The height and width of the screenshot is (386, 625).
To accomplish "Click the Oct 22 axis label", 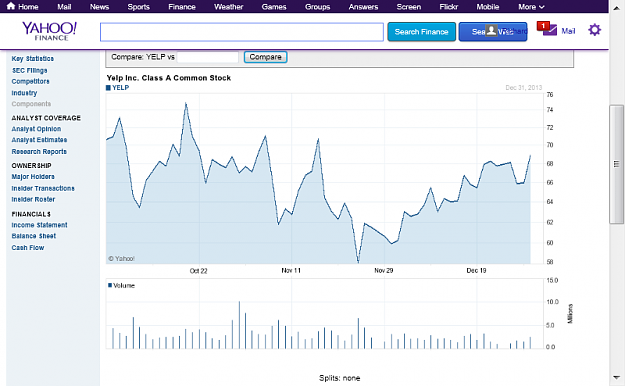I will click(x=199, y=271).
